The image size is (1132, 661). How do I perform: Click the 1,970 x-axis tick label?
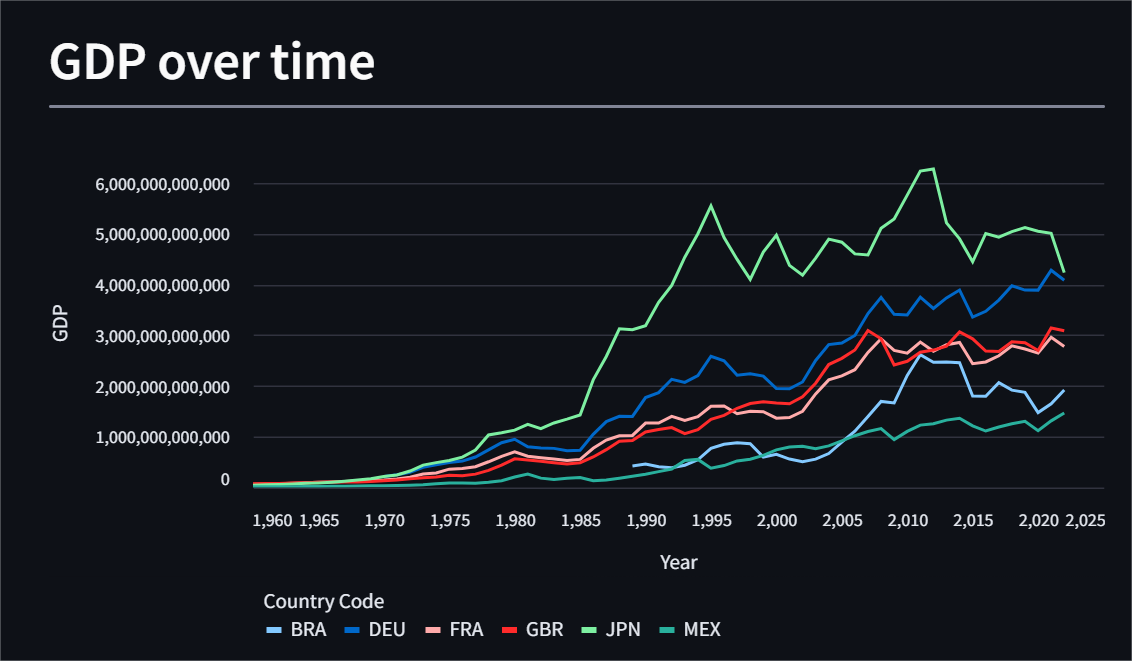(x=385, y=521)
